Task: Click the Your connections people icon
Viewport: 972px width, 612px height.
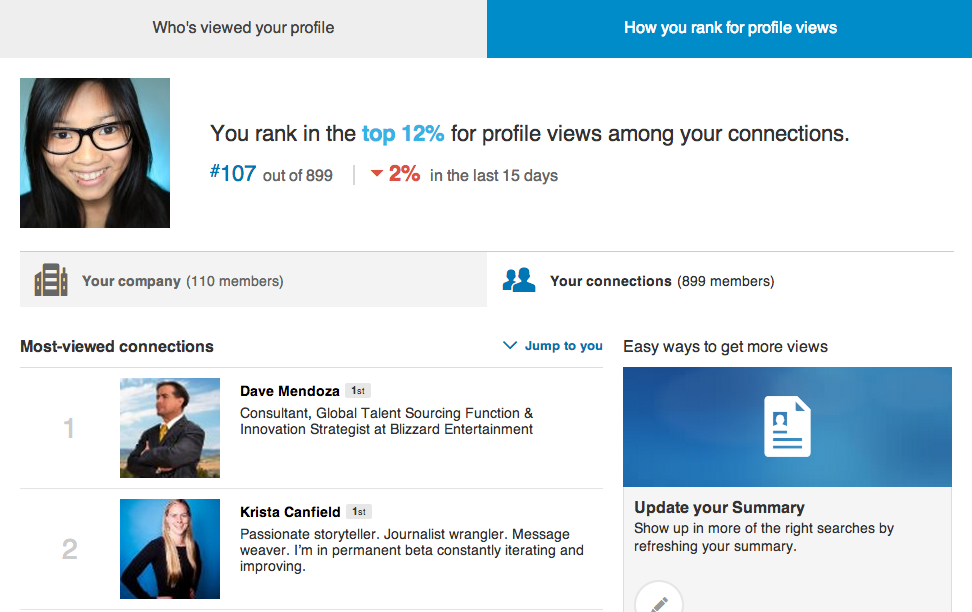Action: 519,280
